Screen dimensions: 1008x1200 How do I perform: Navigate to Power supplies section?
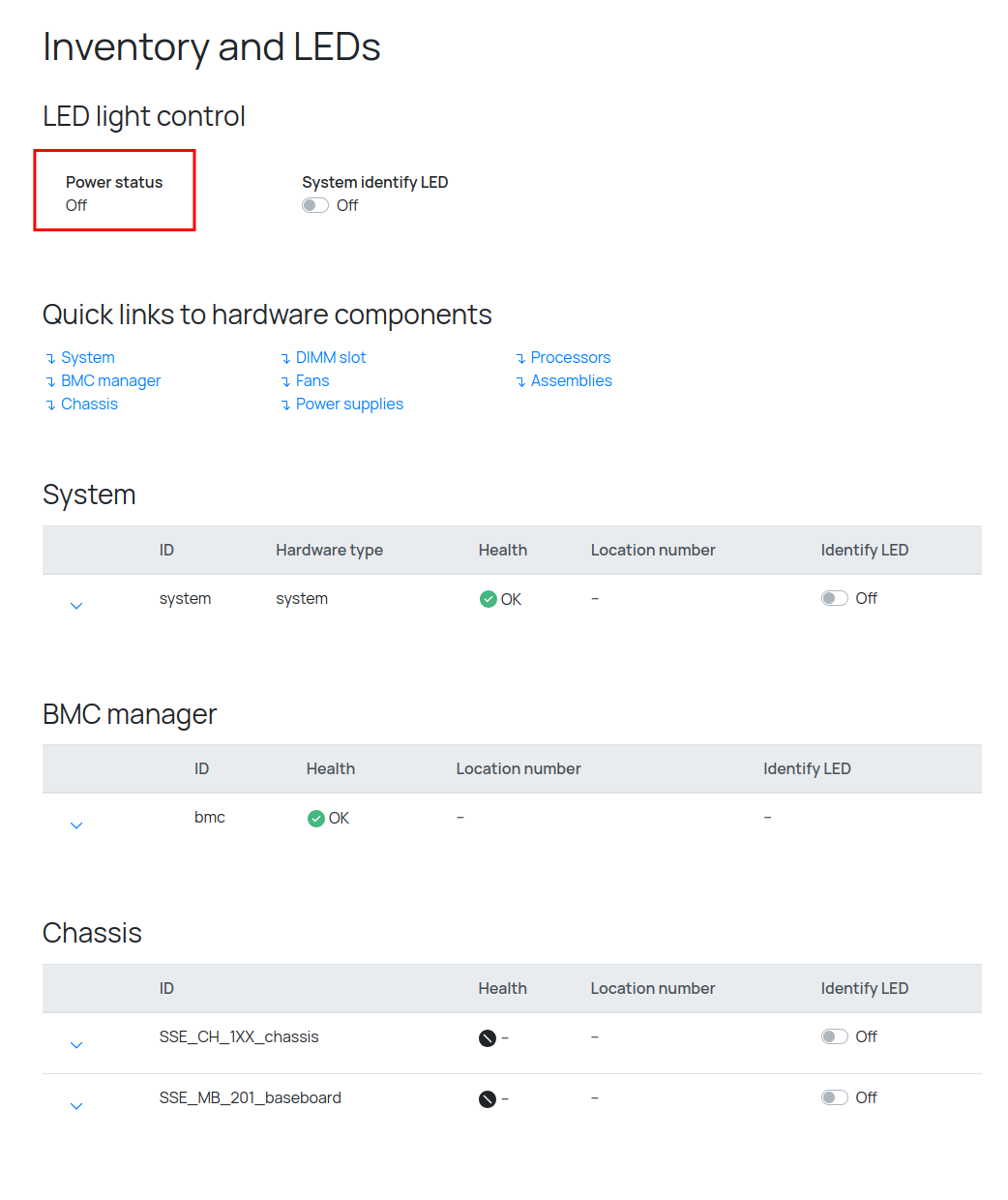(x=349, y=404)
